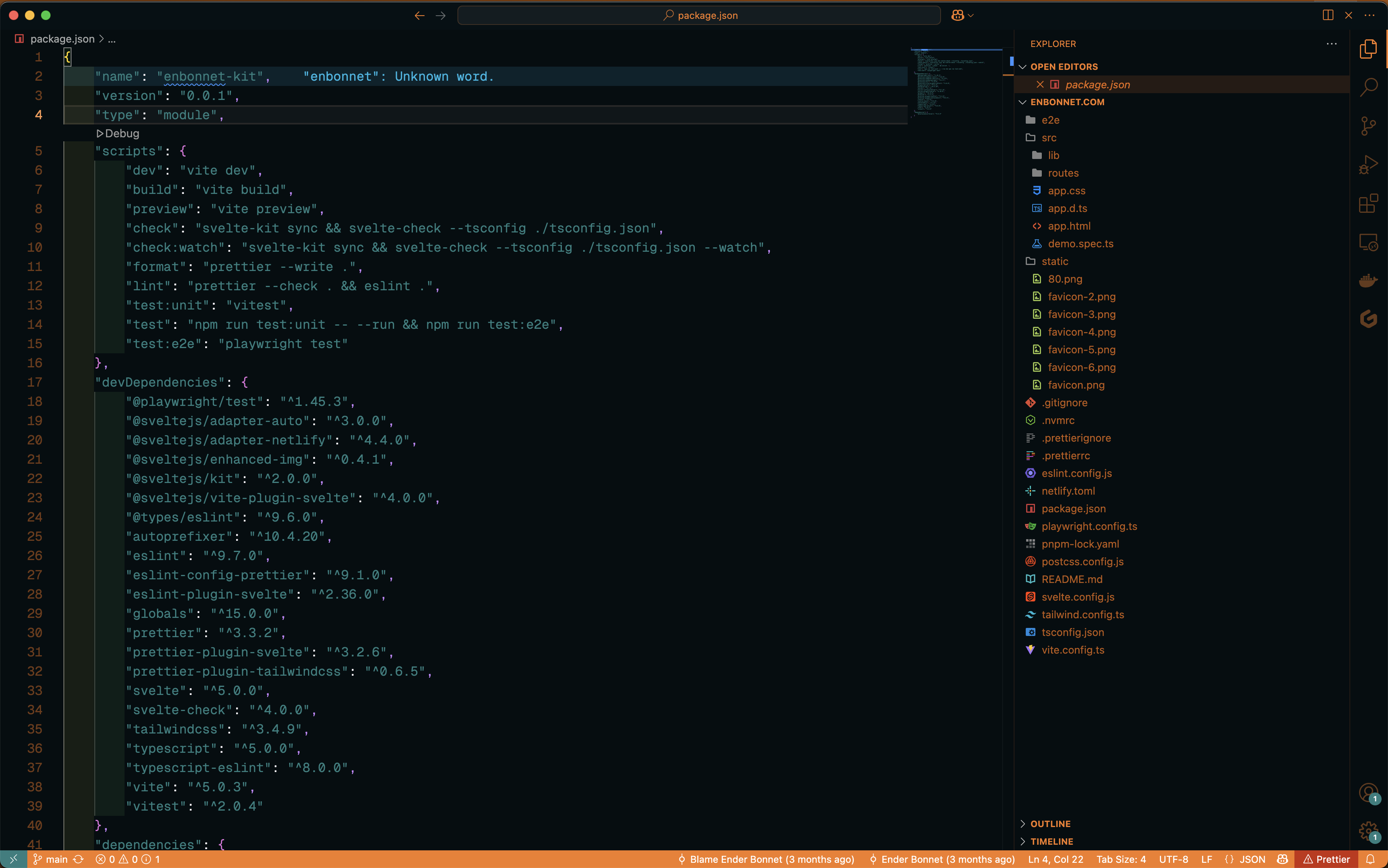
Task: Open demo.spec.ts file
Action: [1080, 244]
